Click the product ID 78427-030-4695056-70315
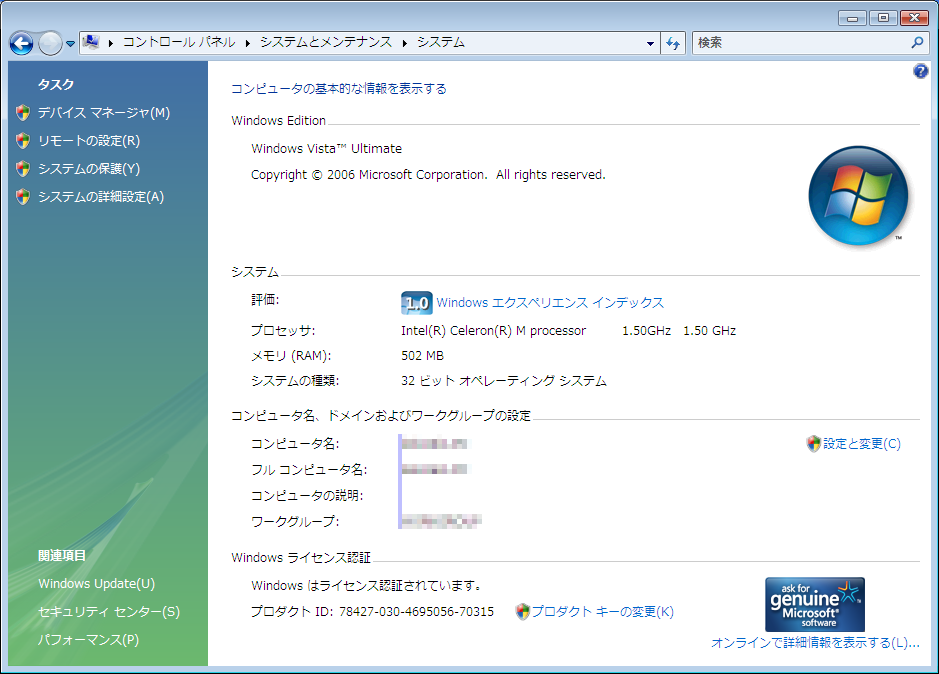Viewport: 939px width, 674px height. pyautogui.click(x=416, y=612)
